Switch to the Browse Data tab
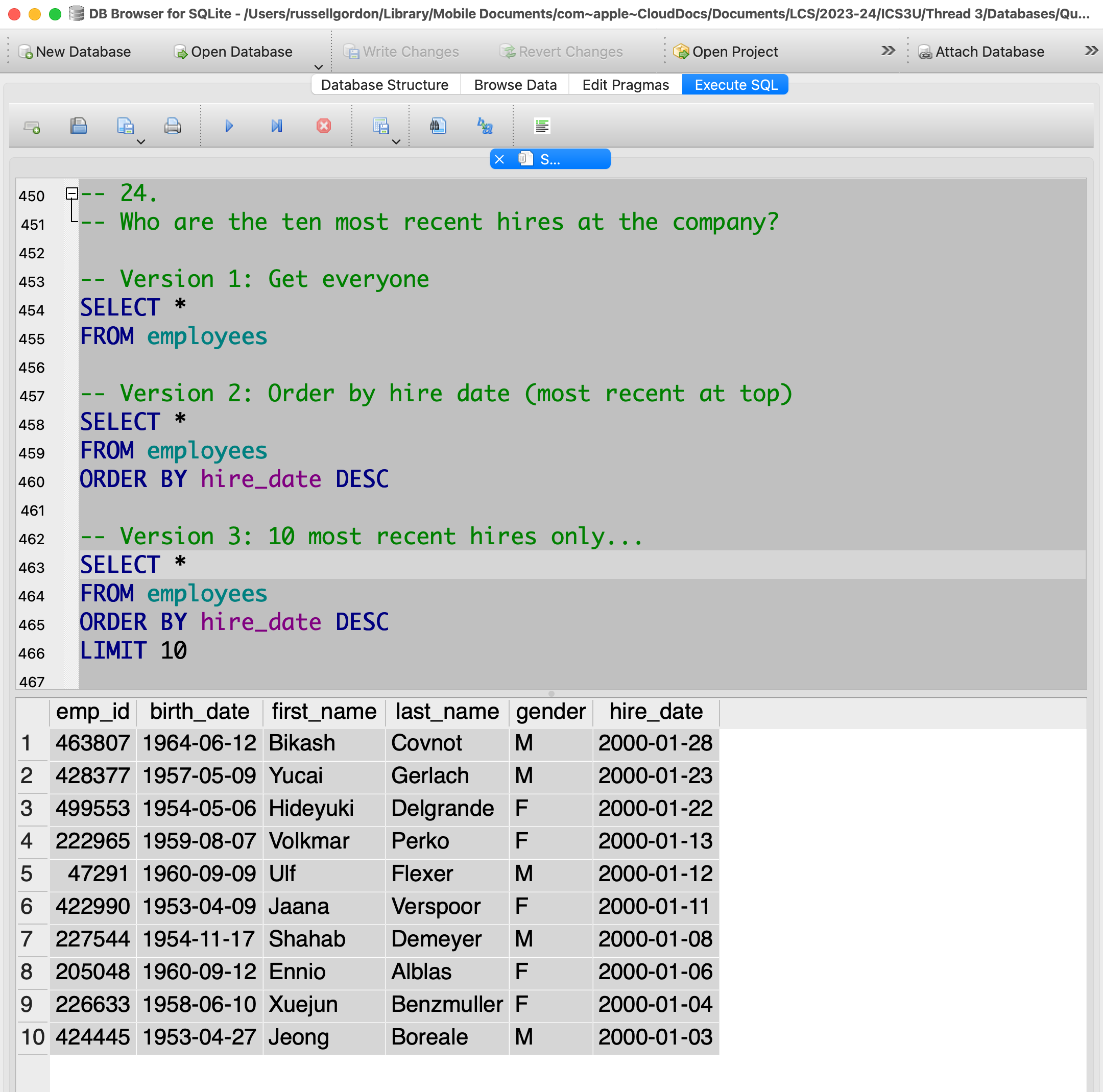 click(x=515, y=85)
